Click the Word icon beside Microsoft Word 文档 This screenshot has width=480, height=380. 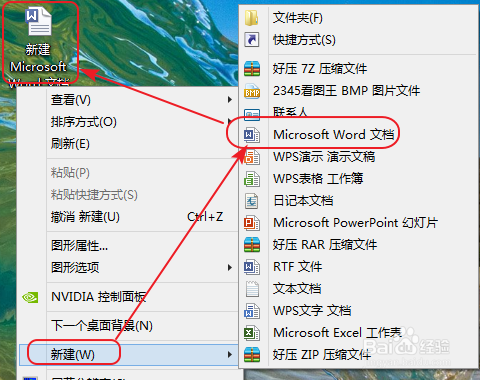[x=252, y=135]
